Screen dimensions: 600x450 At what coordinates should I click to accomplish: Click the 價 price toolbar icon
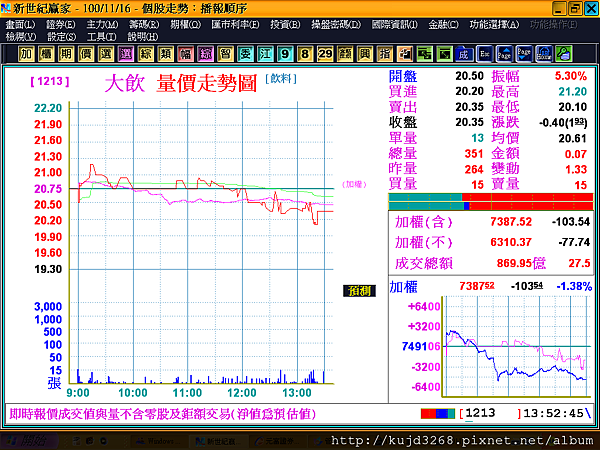point(86,54)
